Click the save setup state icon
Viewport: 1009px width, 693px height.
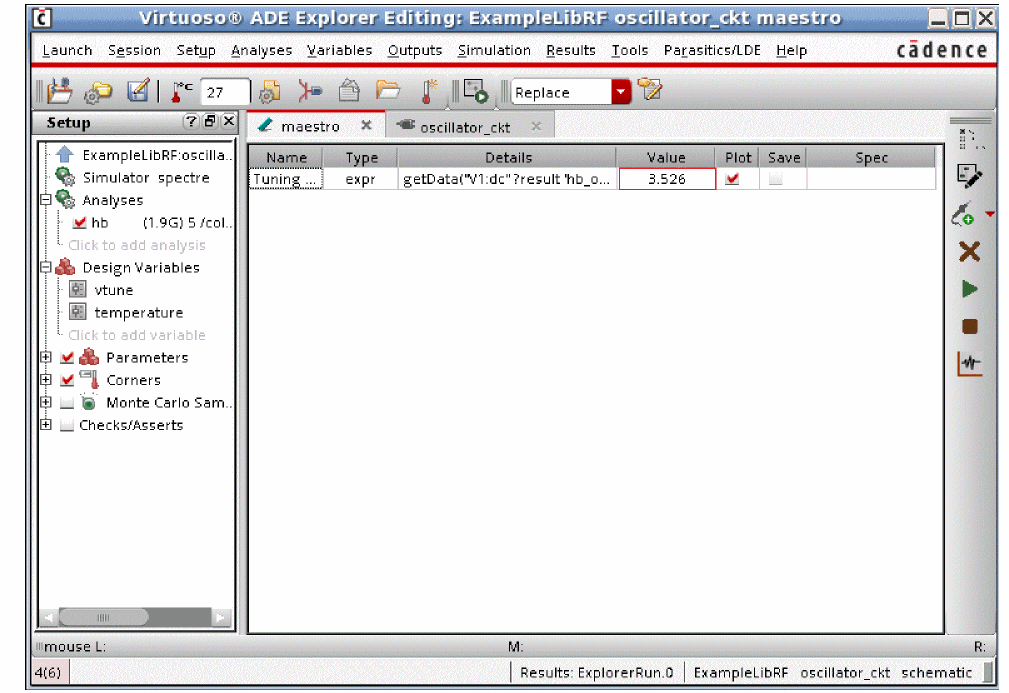tap(138, 91)
